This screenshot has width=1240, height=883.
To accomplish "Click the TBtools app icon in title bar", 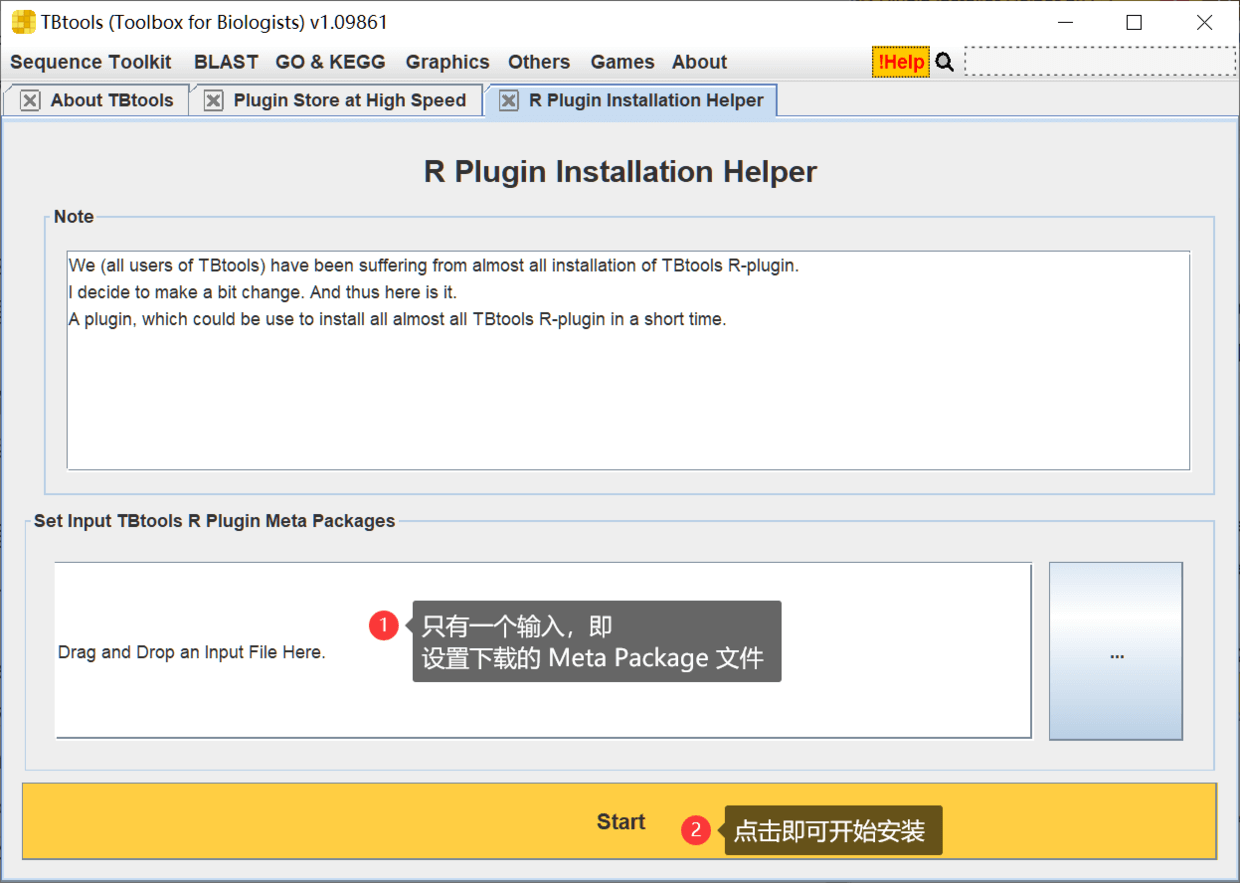I will [x=23, y=22].
